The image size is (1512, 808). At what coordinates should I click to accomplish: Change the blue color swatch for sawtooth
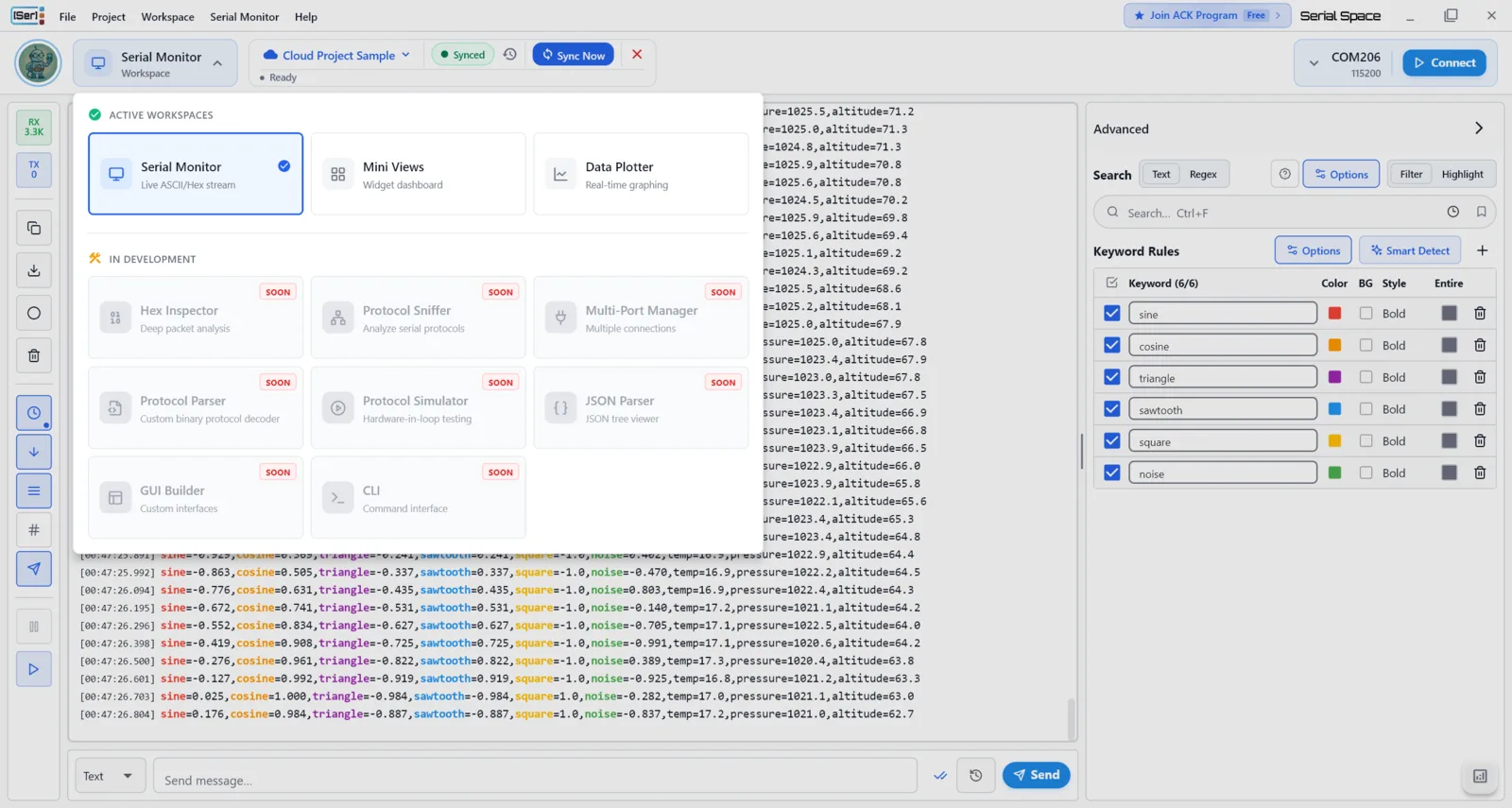(x=1334, y=409)
